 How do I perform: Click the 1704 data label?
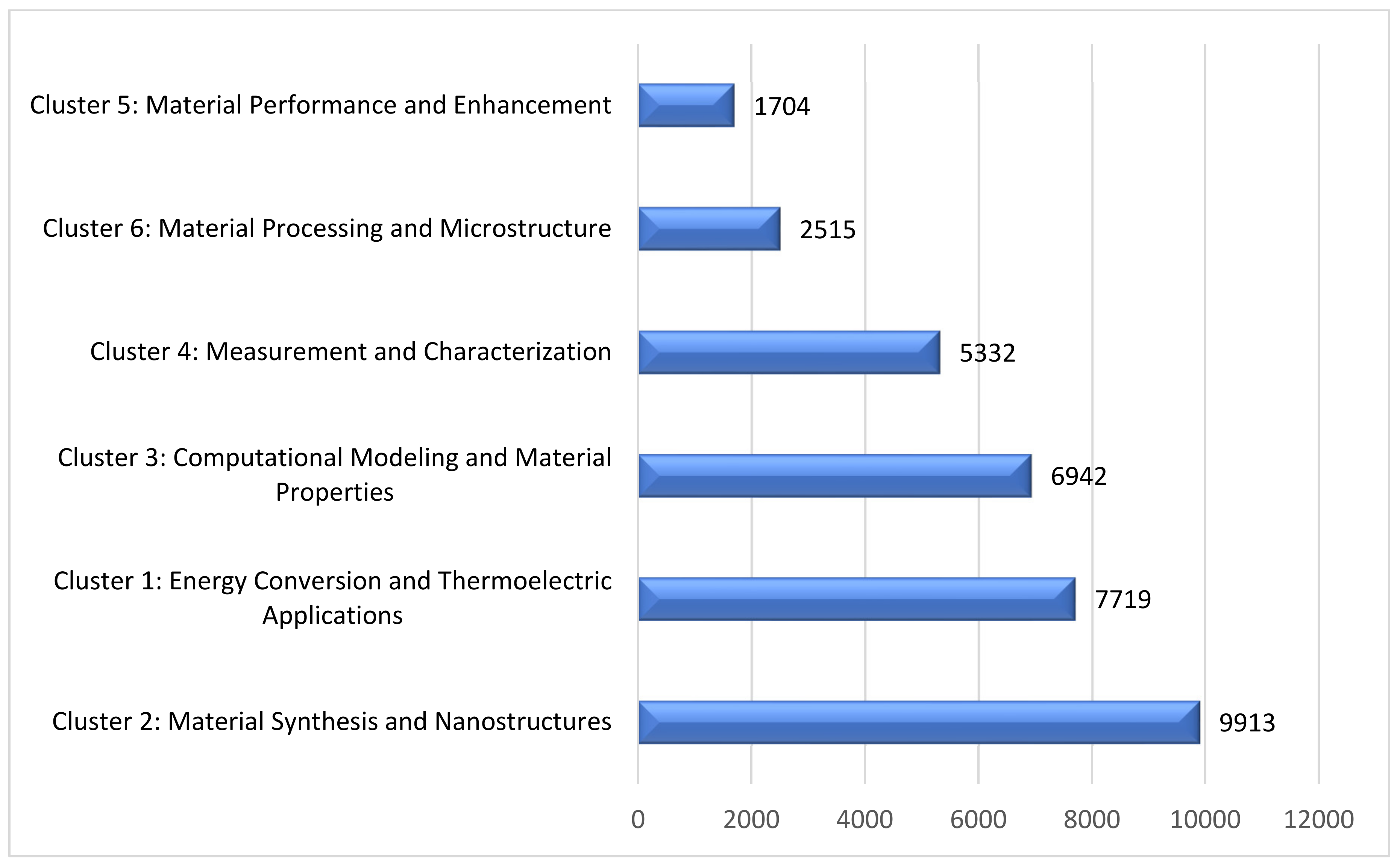(x=781, y=106)
